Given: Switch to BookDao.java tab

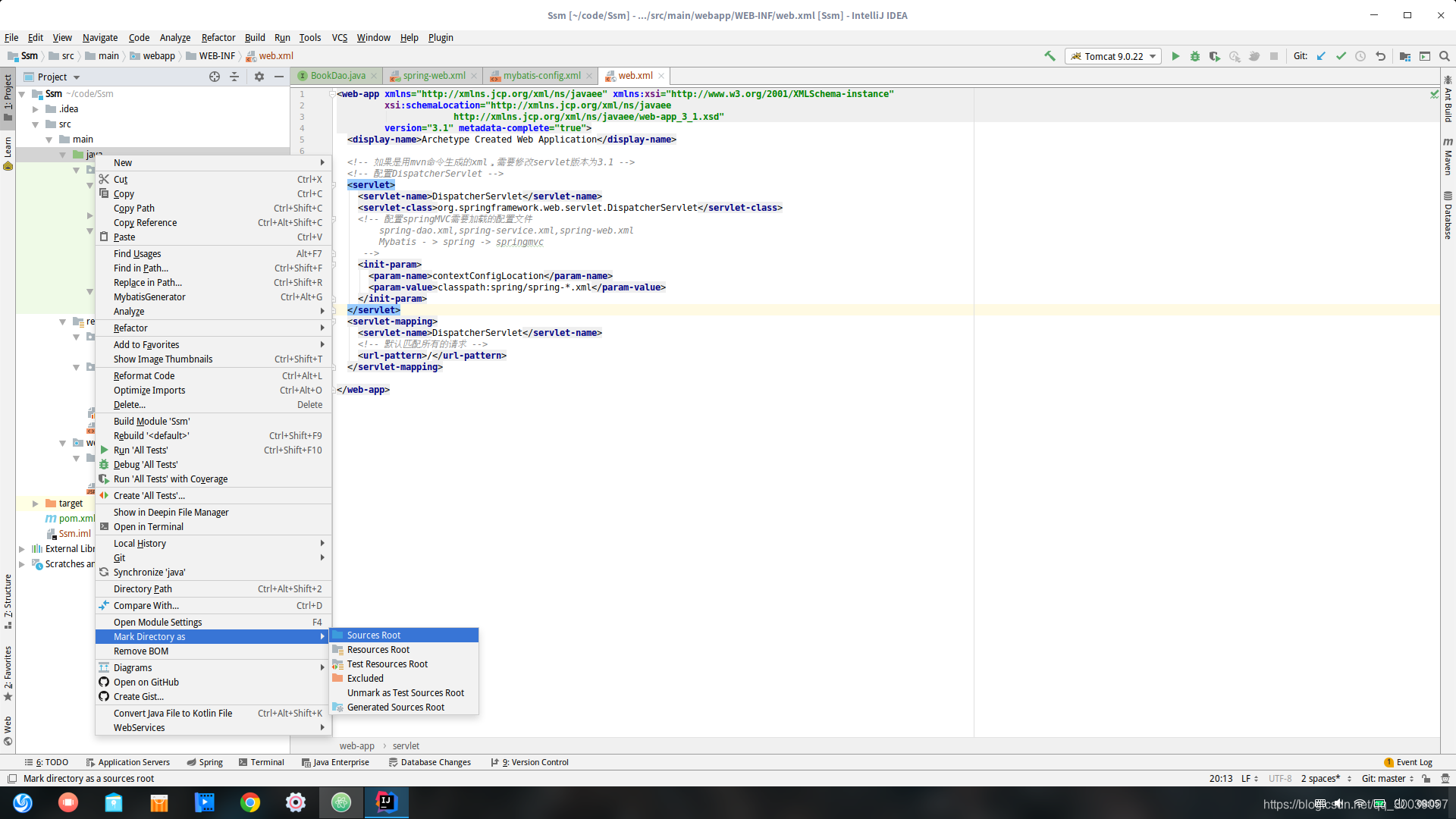Looking at the screenshot, I should [x=337, y=76].
